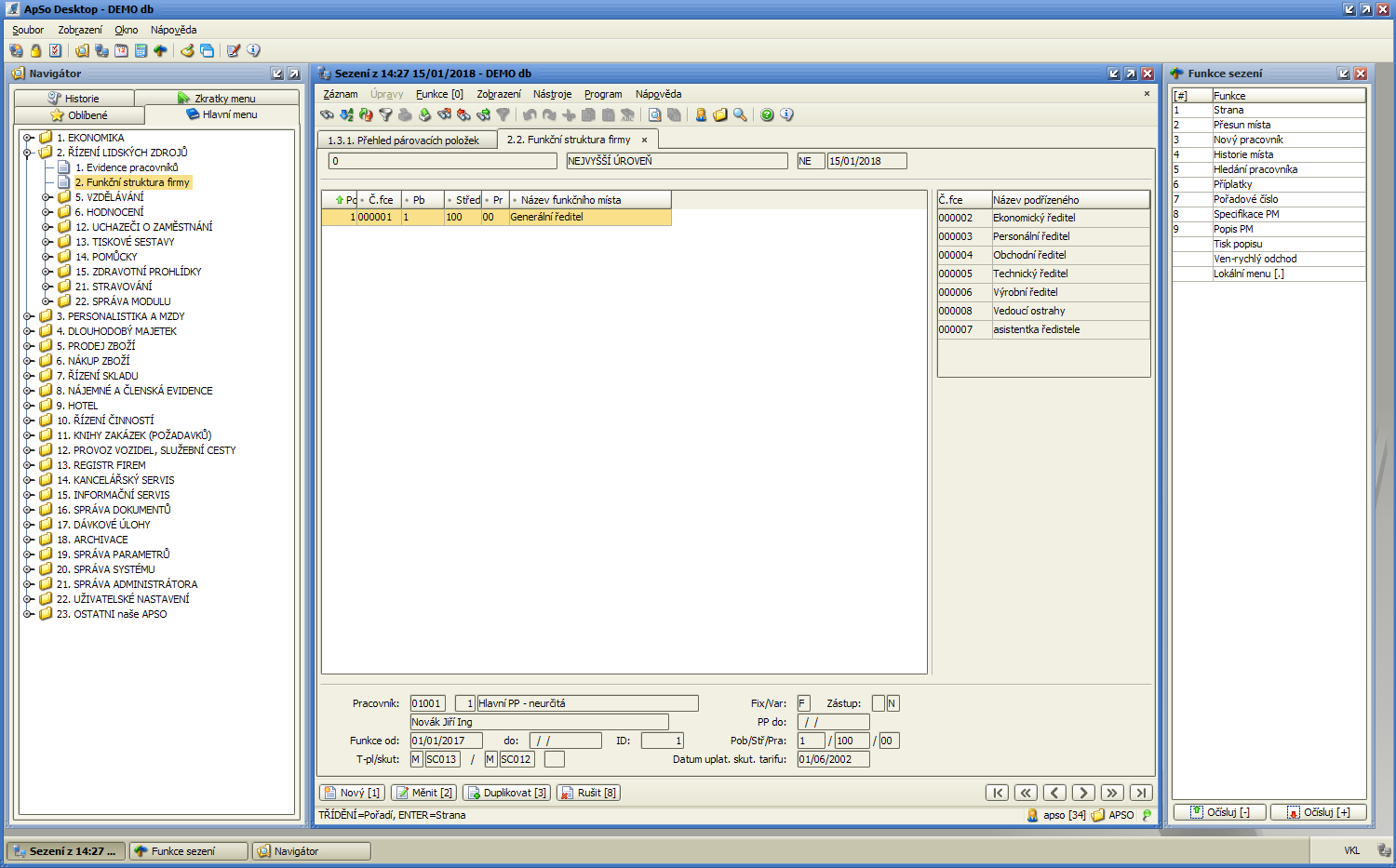Expand the 13. TISKOVÉ SESTAVY folder
This screenshot has height=868, width=1396.
pyautogui.click(x=47, y=242)
